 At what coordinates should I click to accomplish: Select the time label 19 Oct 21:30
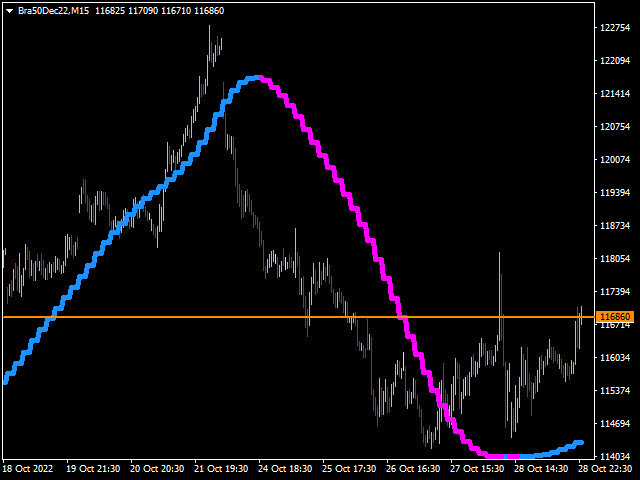point(93,469)
